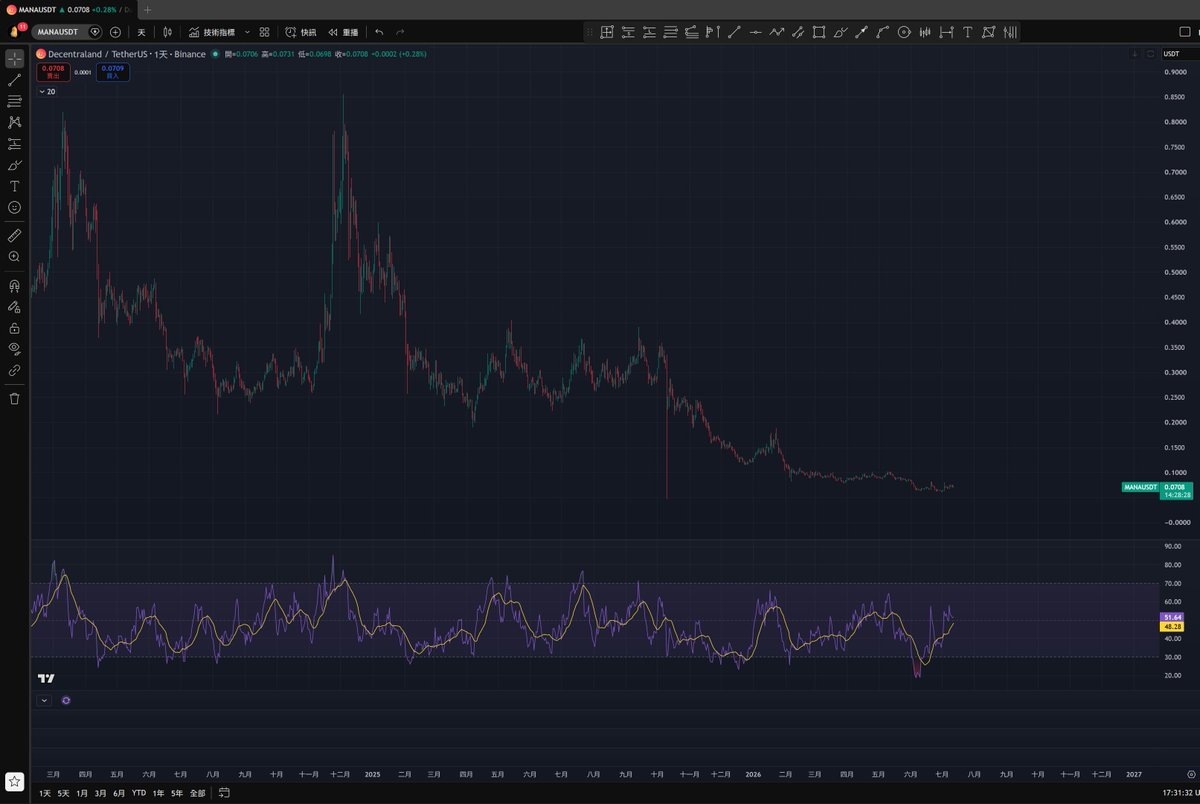Viewport: 1200px width, 804px height.
Task: Toggle hide all drawings eye icon
Action: tap(14, 348)
